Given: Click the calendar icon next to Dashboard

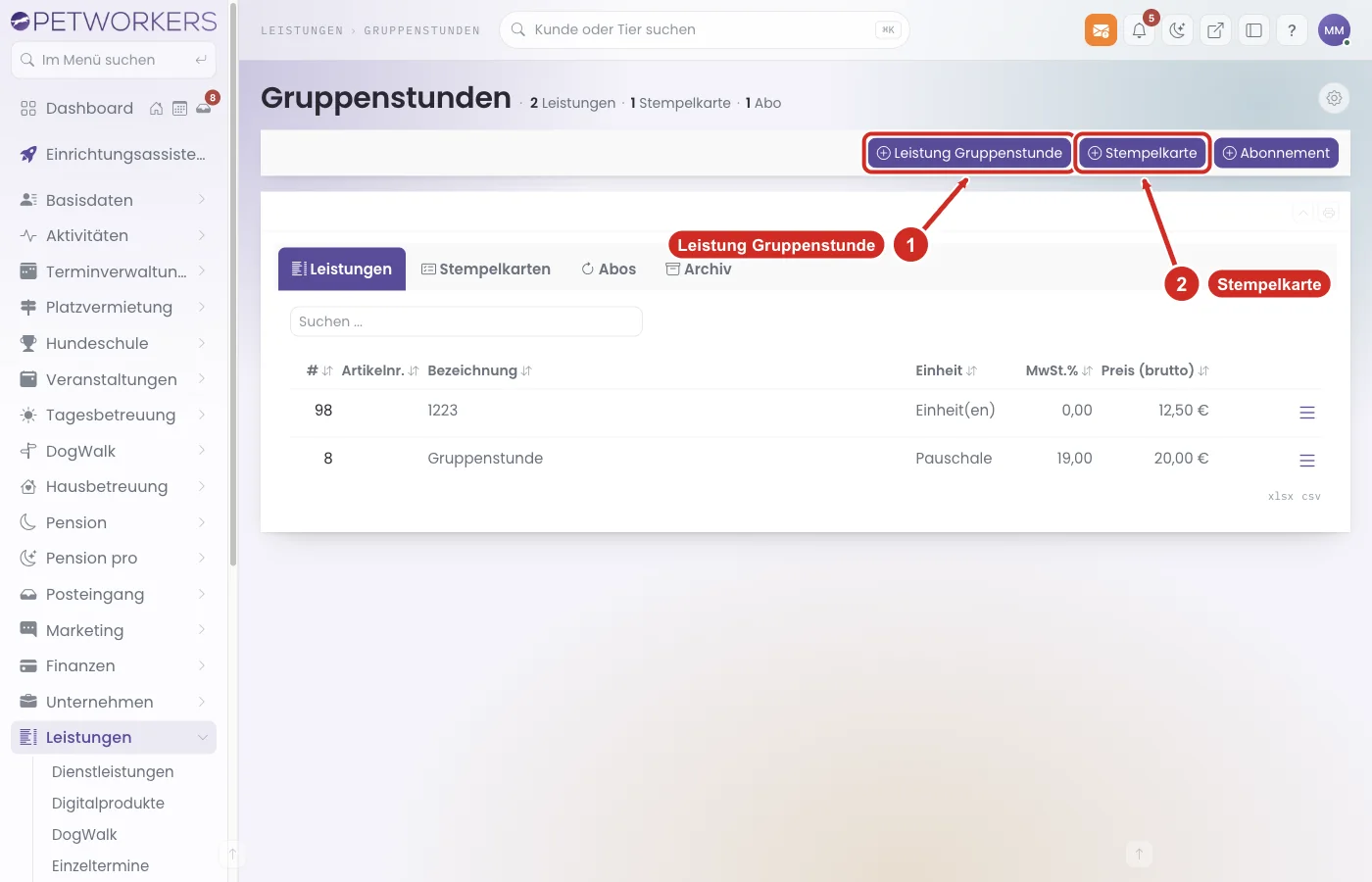Looking at the screenshot, I should click(x=179, y=109).
